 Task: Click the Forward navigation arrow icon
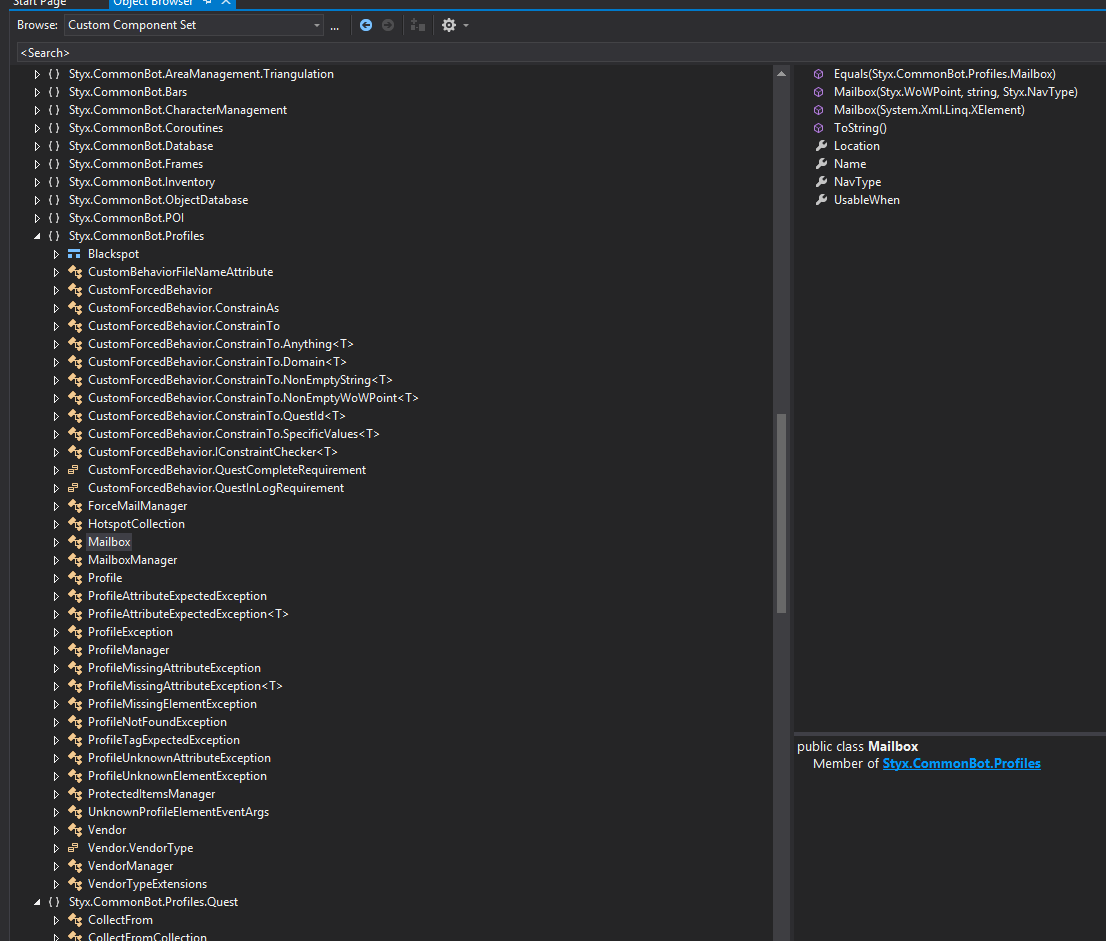(x=388, y=25)
